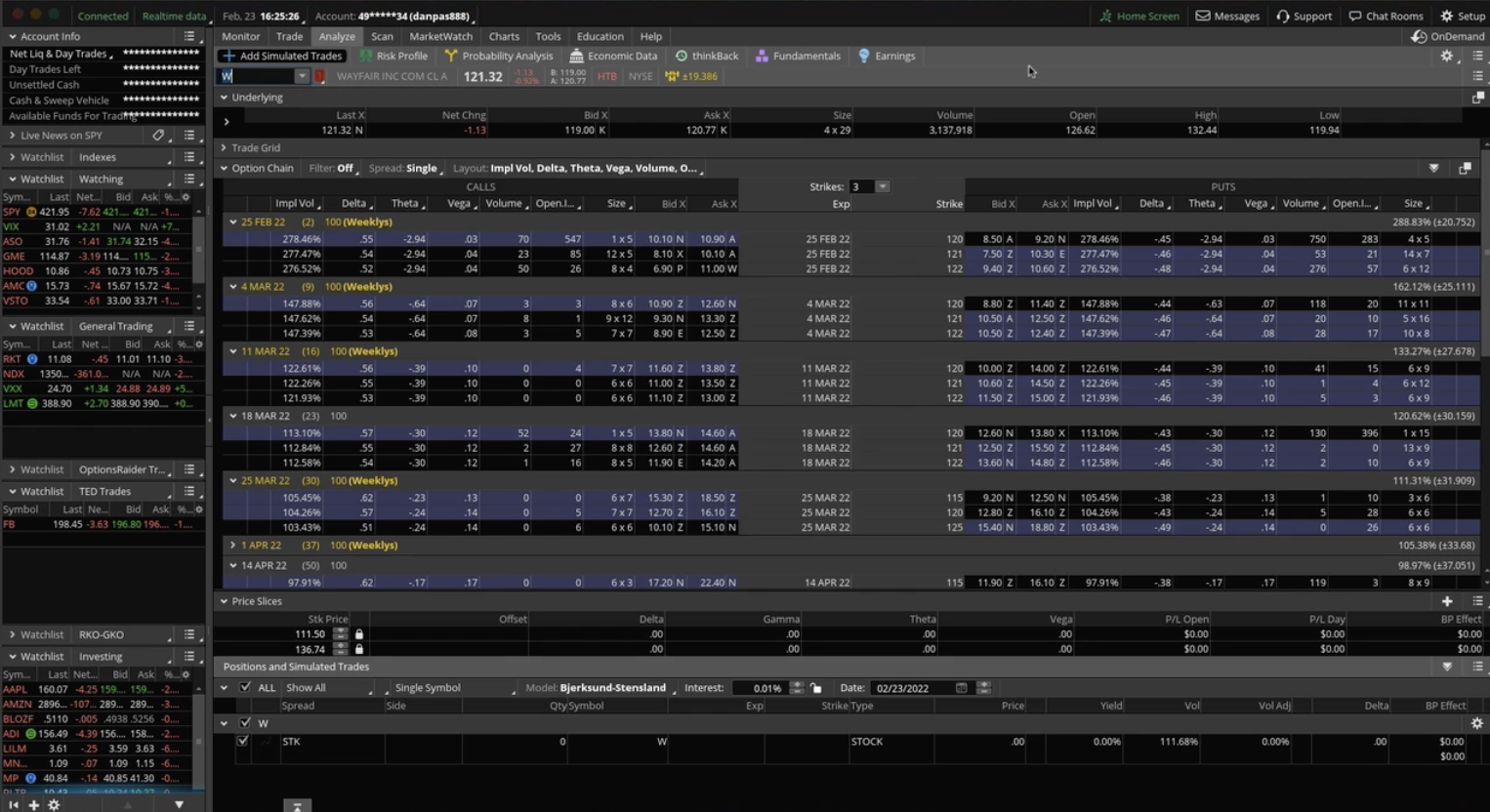Open the Date calendar picker icon
1490x812 pixels.
click(x=962, y=688)
